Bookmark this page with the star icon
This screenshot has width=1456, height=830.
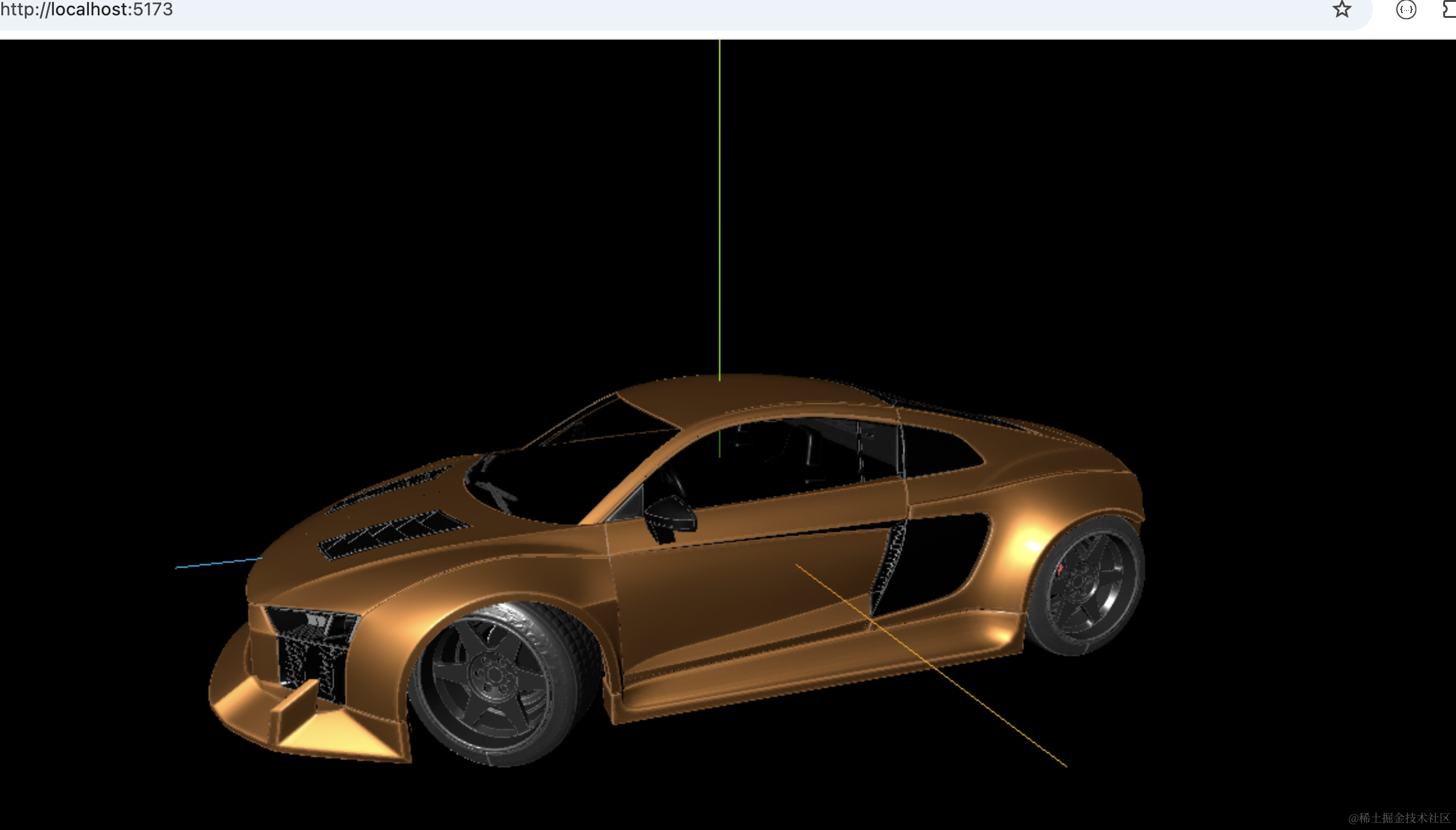tap(1341, 10)
